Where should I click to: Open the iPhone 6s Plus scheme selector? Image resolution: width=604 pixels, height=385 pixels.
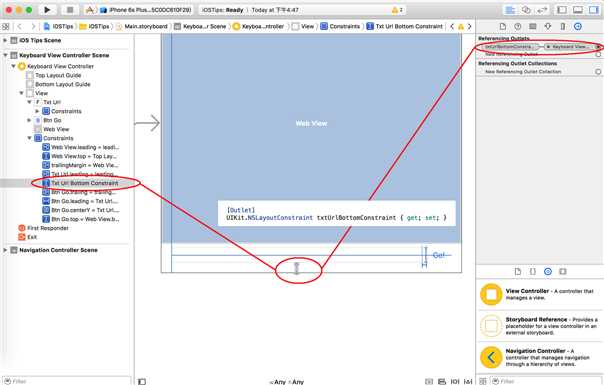click(x=146, y=10)
